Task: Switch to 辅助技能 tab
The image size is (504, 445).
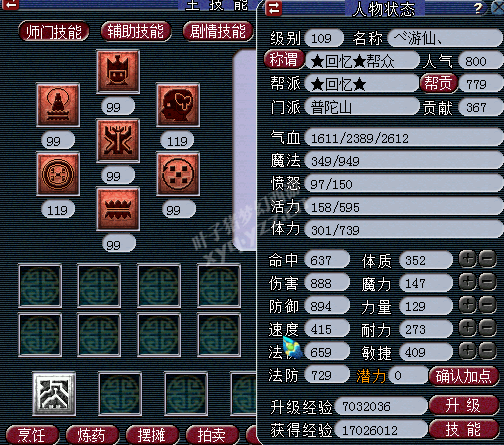Action: 136,32
